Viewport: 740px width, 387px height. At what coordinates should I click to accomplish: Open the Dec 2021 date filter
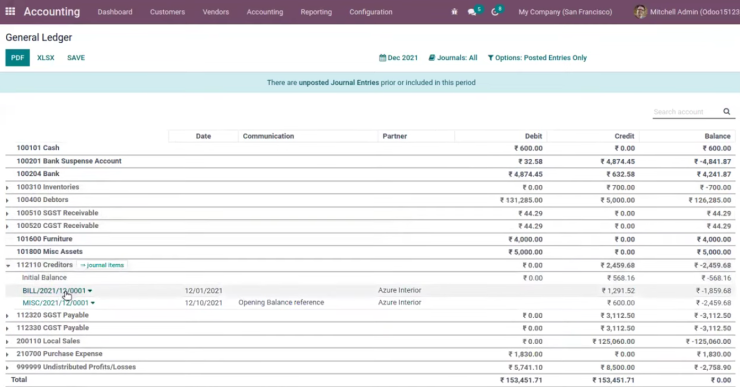[x=398, y=58]
